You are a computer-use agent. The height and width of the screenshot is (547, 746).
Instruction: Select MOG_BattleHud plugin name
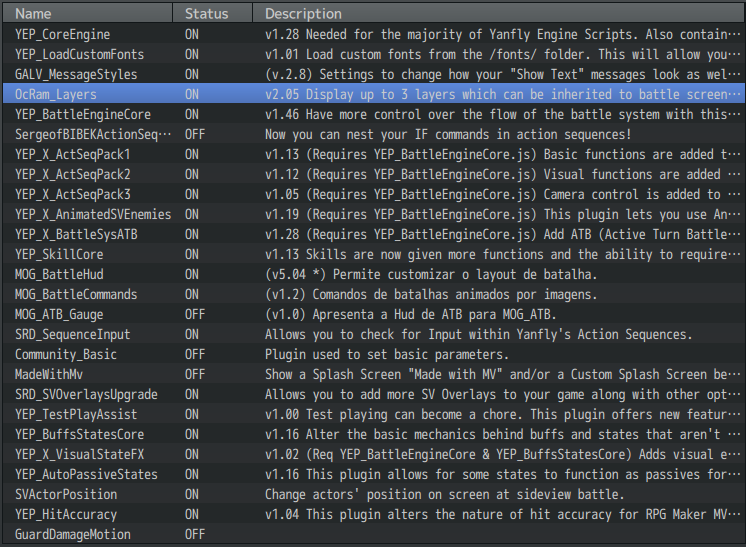[x=59, y=274]
